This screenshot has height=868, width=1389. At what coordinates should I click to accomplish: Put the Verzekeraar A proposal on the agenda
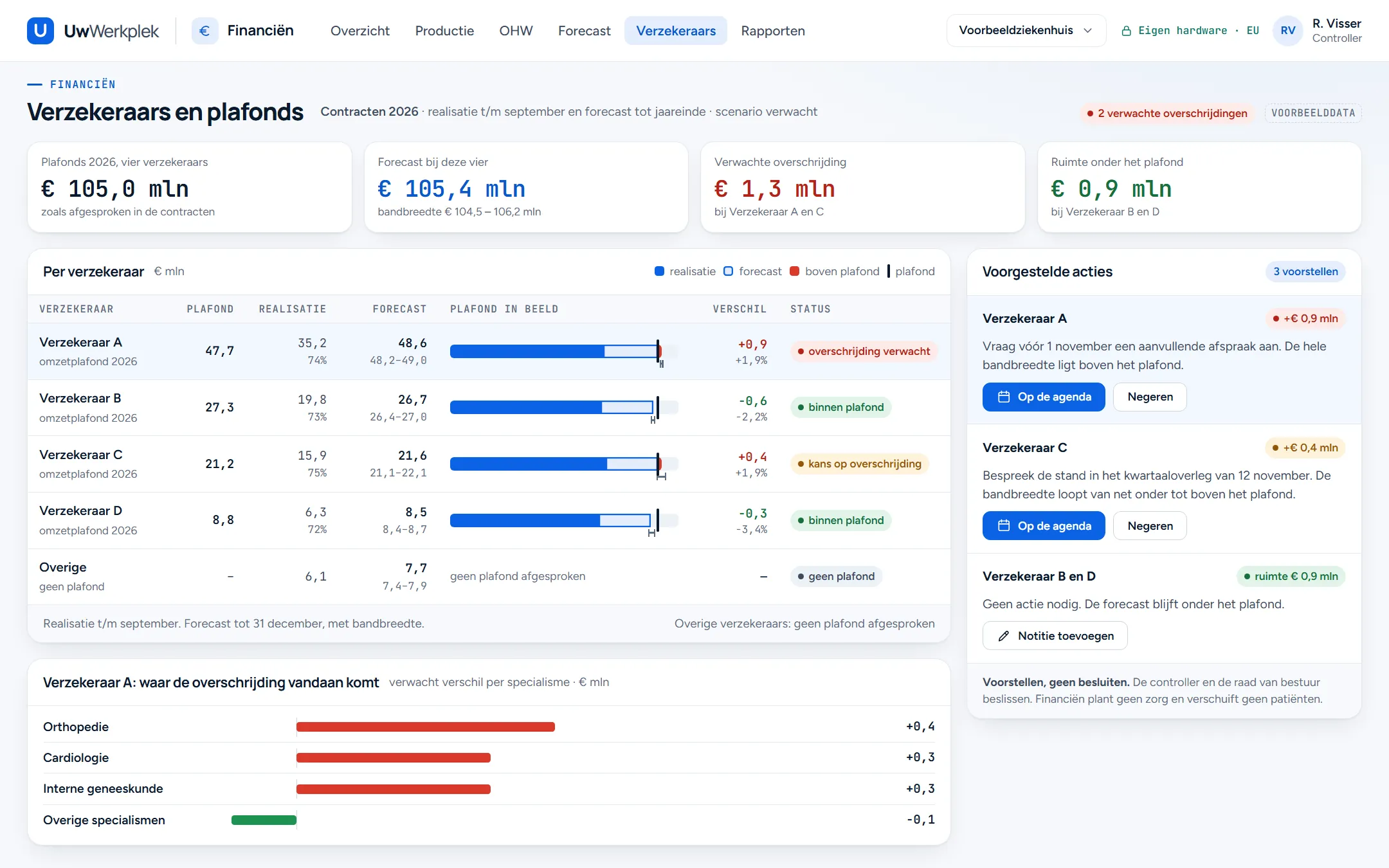click(x=1044, y=397)
